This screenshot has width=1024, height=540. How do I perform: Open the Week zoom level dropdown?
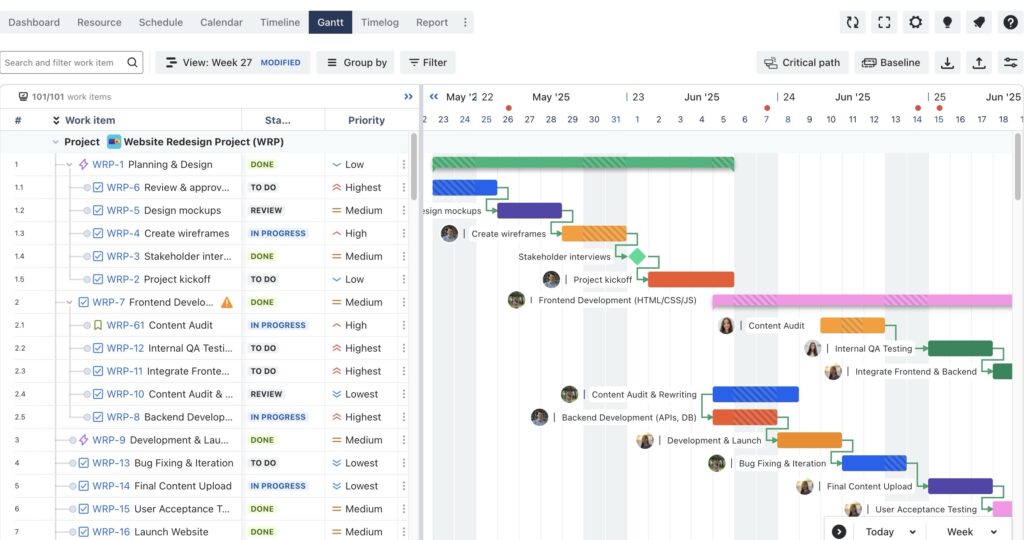pos(971,532)
